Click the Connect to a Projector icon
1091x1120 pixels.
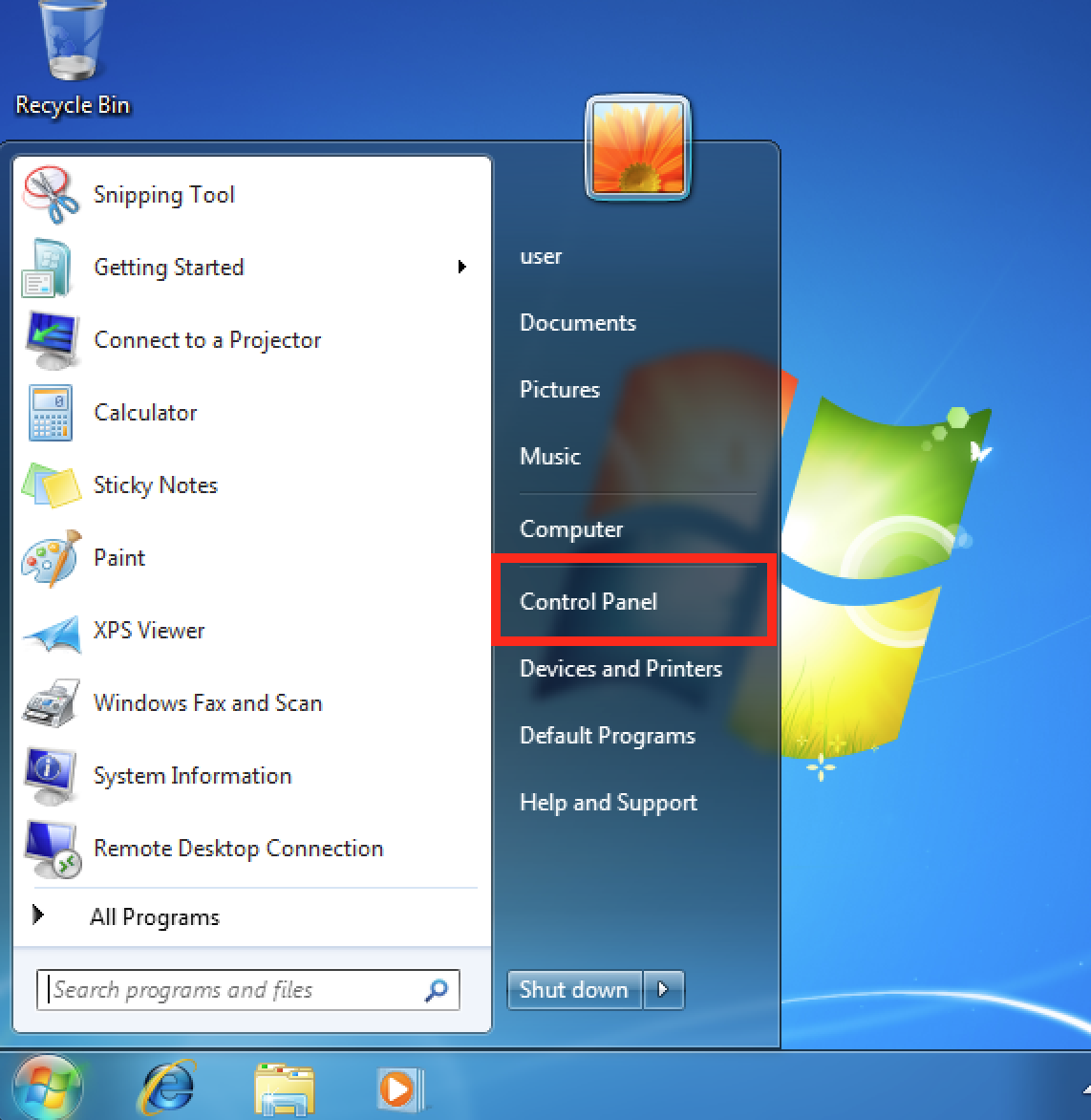52,341
